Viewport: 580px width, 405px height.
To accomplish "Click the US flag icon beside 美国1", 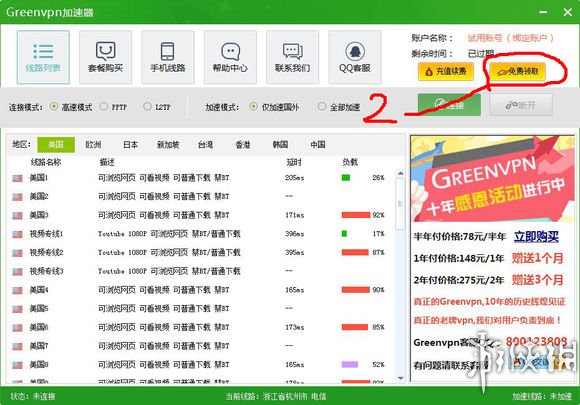I will pyautogui.click(x=17, y=178).
